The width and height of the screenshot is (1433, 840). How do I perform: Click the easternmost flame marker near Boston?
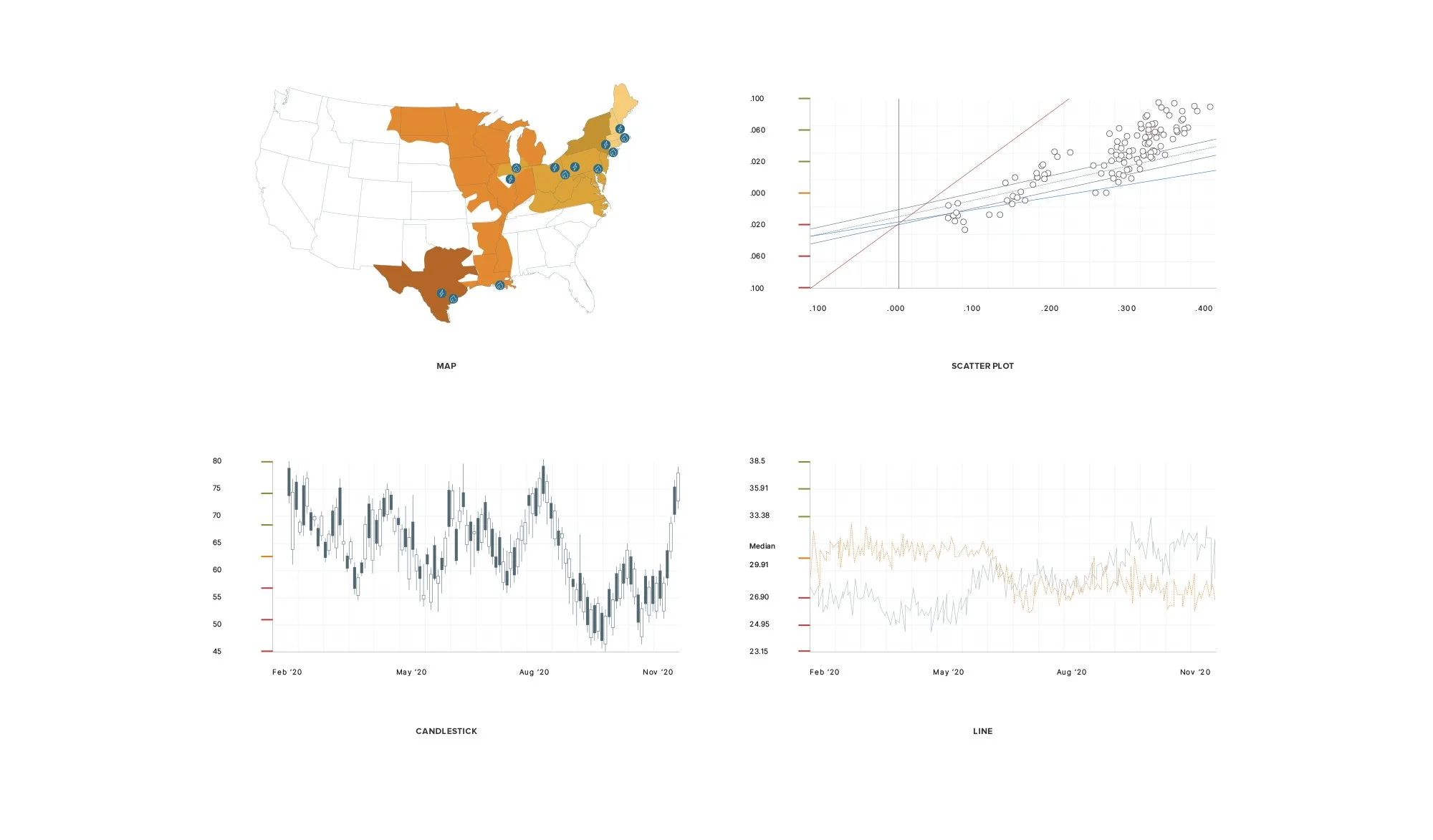click(x=625, y=137)
